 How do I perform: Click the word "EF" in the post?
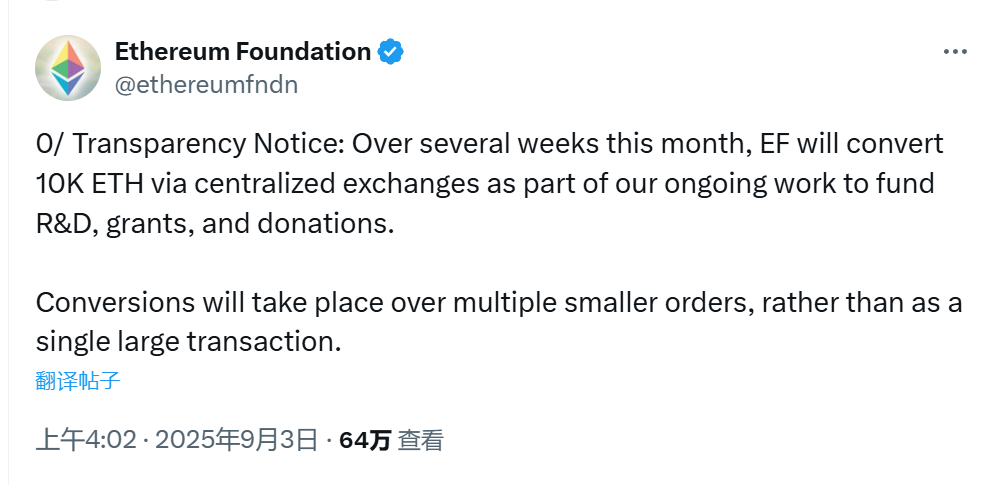tap(771, 144)
